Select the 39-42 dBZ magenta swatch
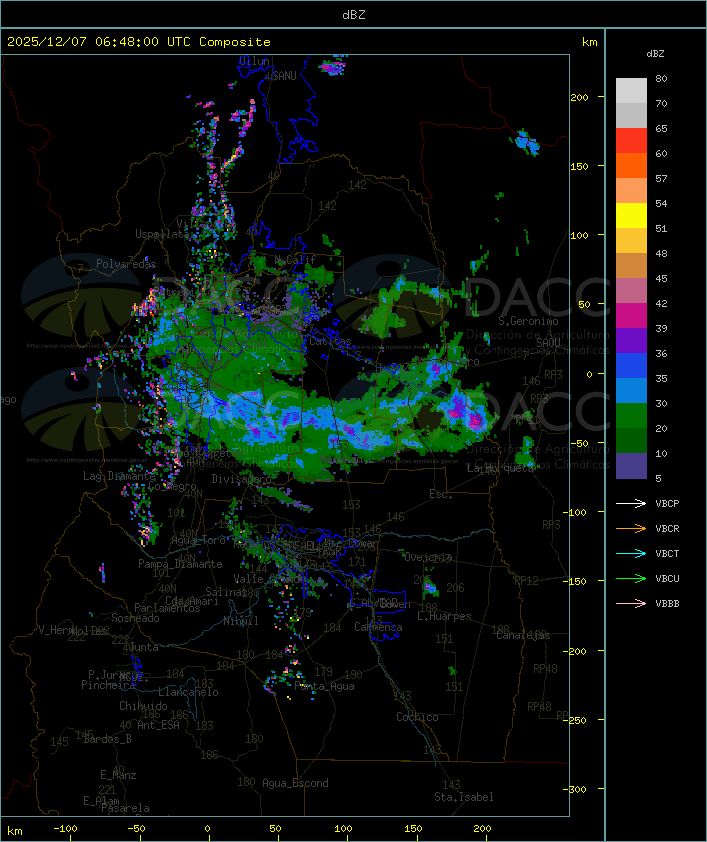Viewport: 707px width, 842px height. click(x=631, y=316)
